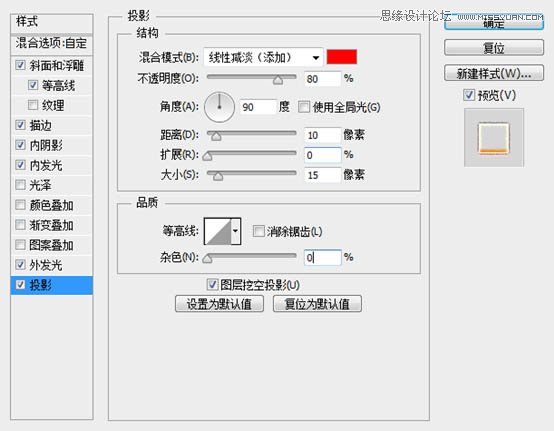
Task: Select the 图案叠加 style row
Action: click(x=52, y=245)
